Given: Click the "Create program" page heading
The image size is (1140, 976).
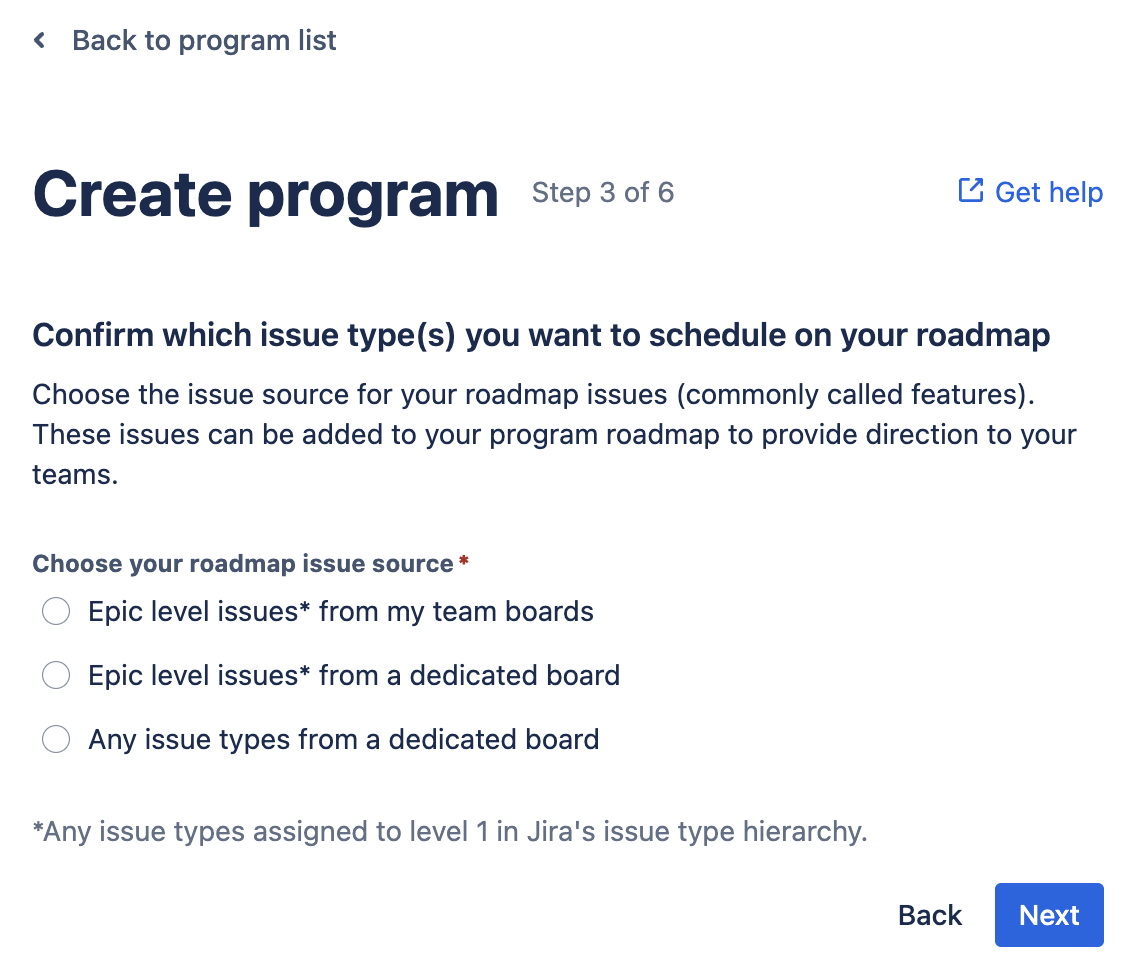Looking at the screenshot, I should coord(266,194).
